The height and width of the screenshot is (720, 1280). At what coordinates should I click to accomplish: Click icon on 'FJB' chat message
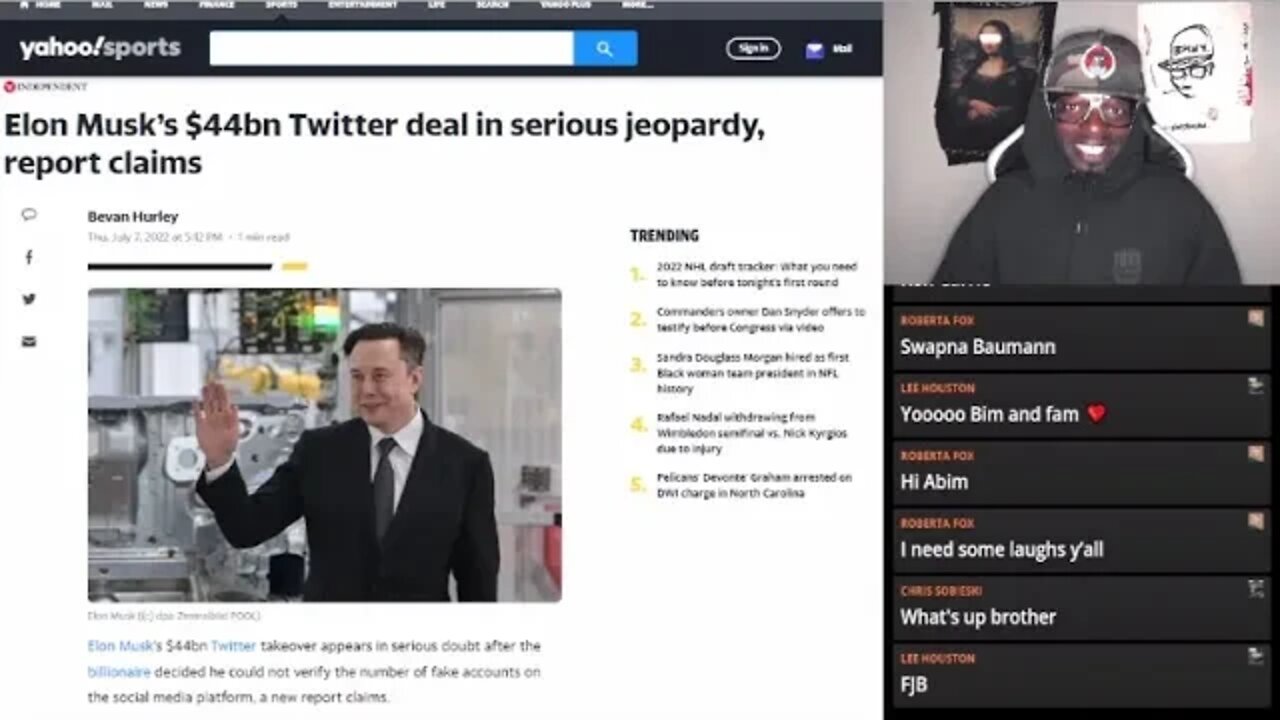coord(1255,656)
